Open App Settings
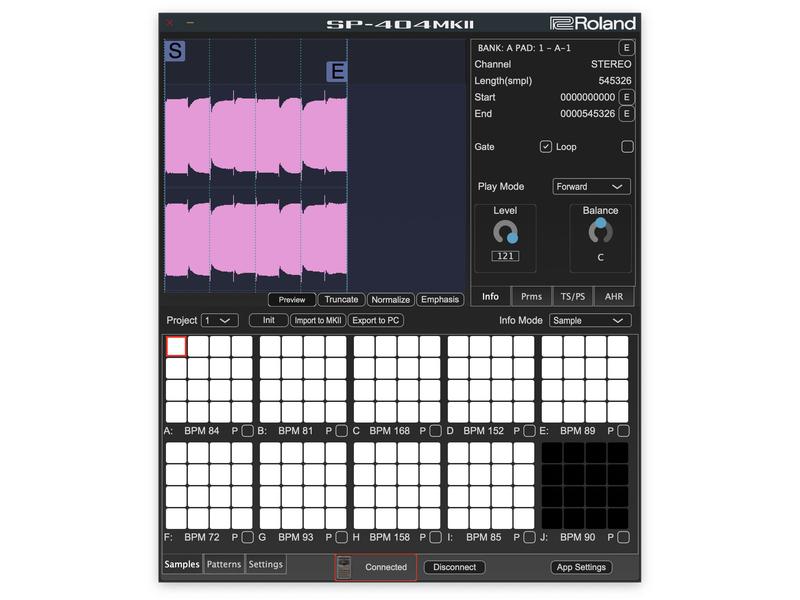Viewport: 800px width, 600px height. 581,567
